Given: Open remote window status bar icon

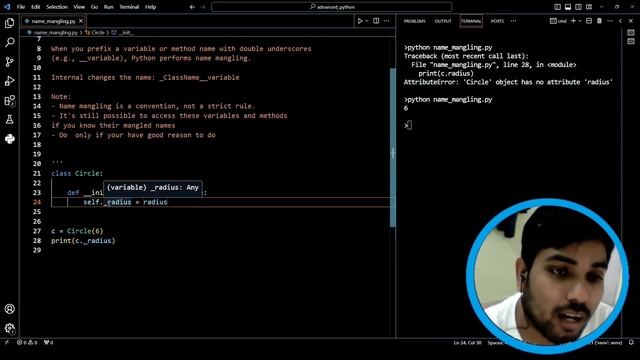Looking at the screenshot, I should point(7,342).
